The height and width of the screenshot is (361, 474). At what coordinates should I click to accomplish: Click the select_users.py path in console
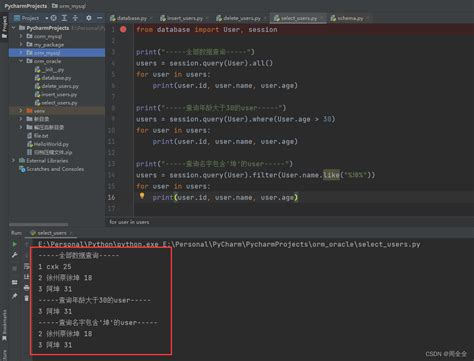pyautogui.click(x=292, y=244)
